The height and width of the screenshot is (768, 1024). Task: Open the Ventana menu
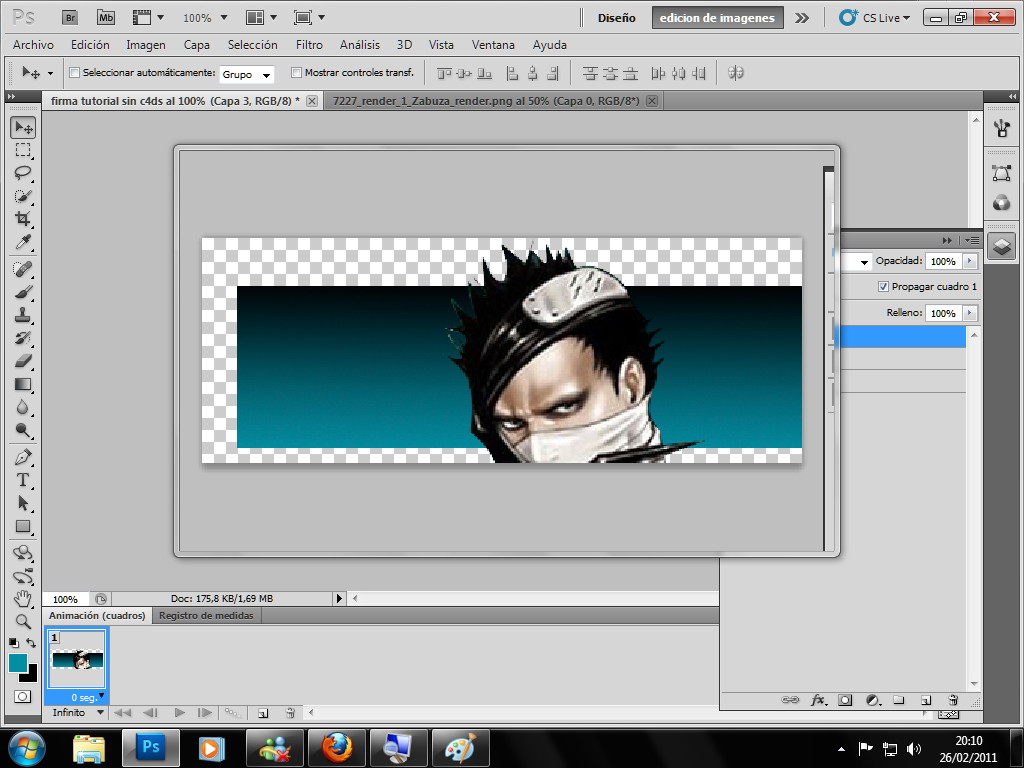click(493, 44)
